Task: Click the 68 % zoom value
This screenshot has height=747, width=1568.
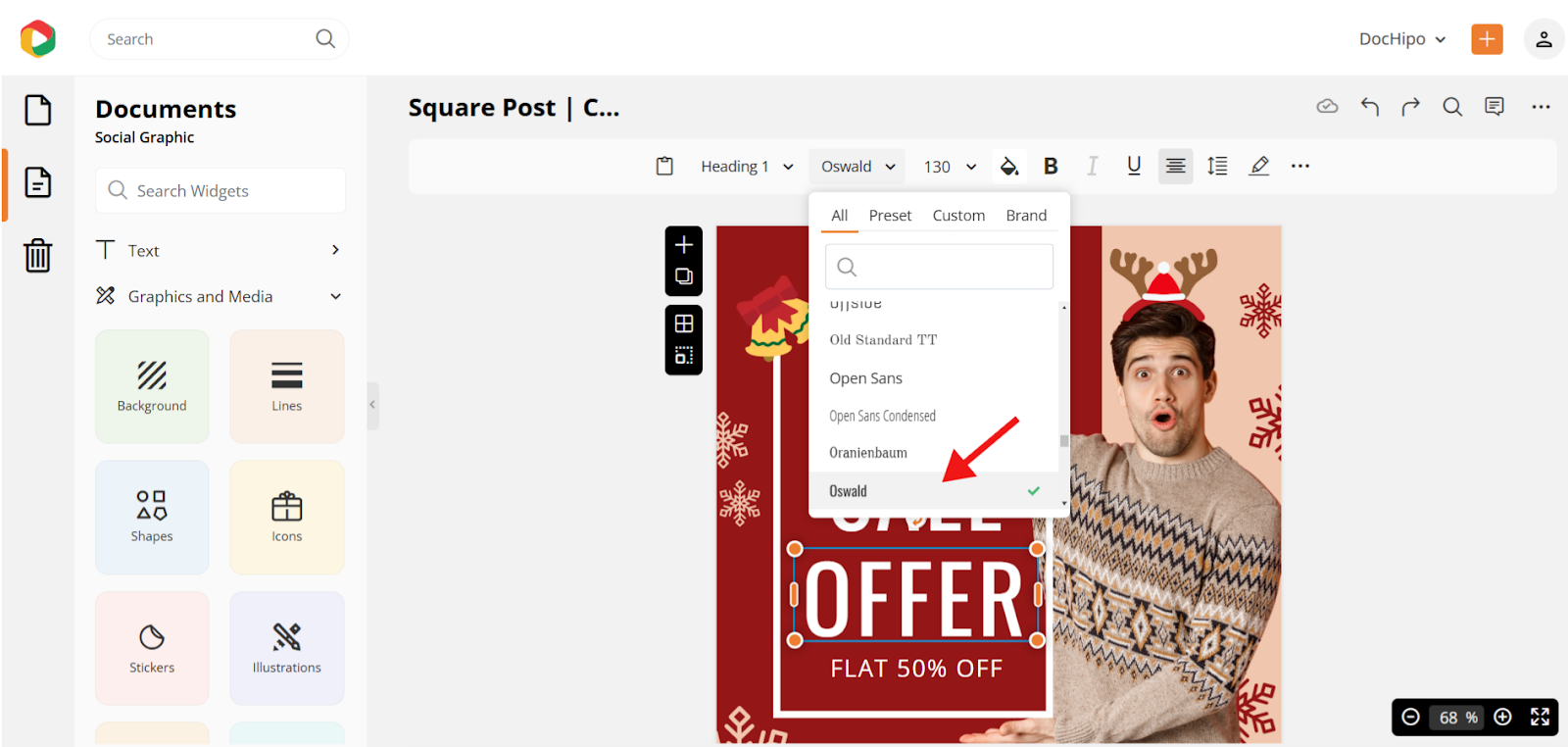Action: [1457, 718]
